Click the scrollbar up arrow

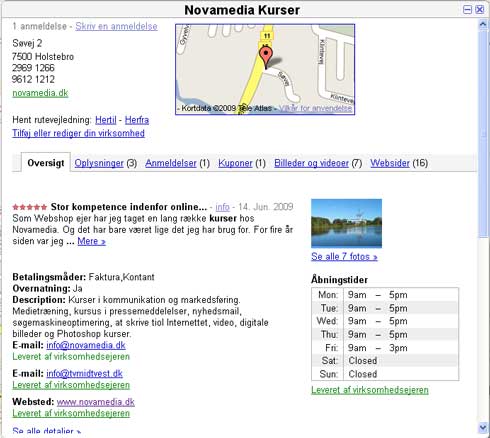point(483,24)
